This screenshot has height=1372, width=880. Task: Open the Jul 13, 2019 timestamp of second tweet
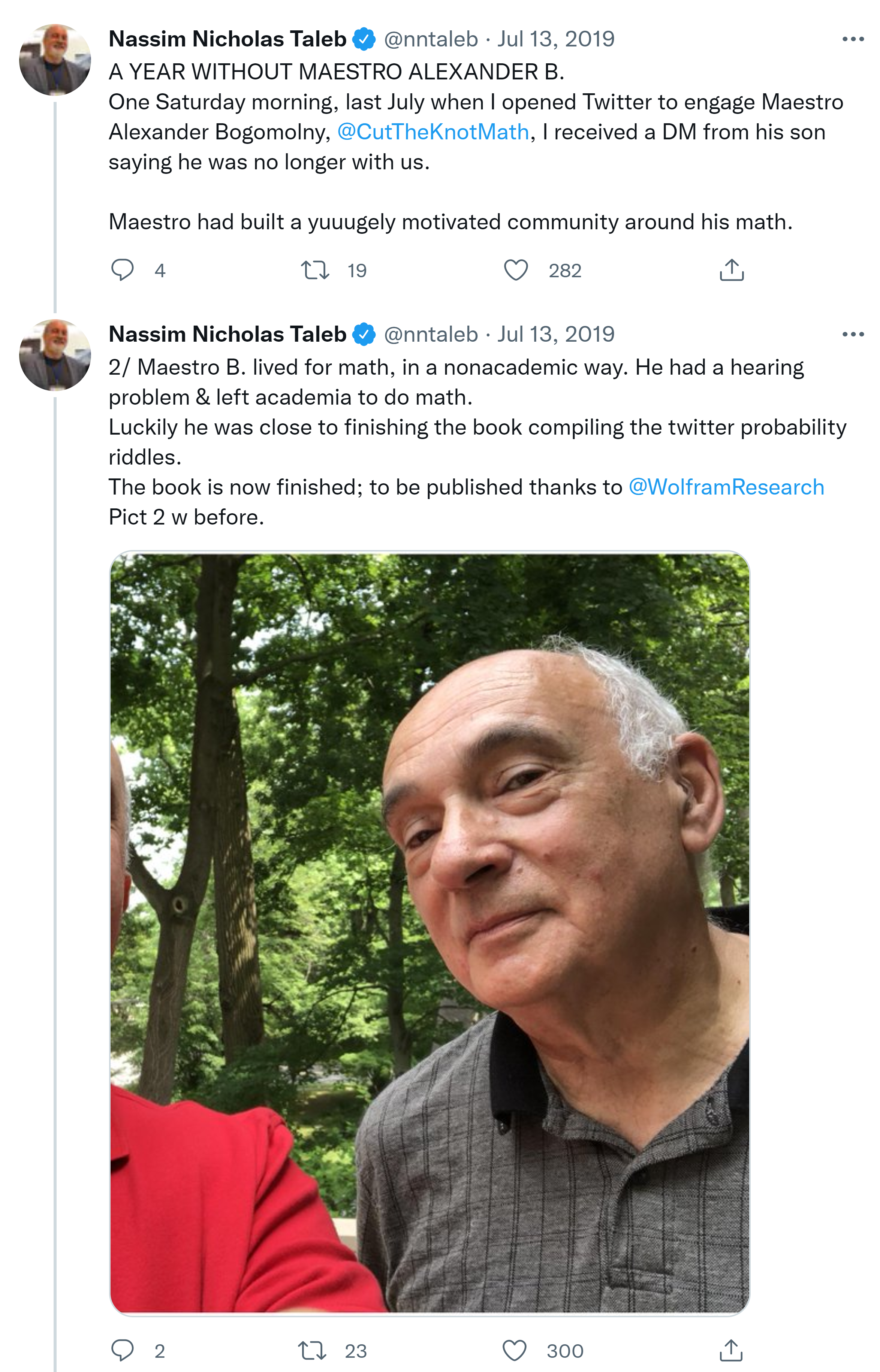555,334
